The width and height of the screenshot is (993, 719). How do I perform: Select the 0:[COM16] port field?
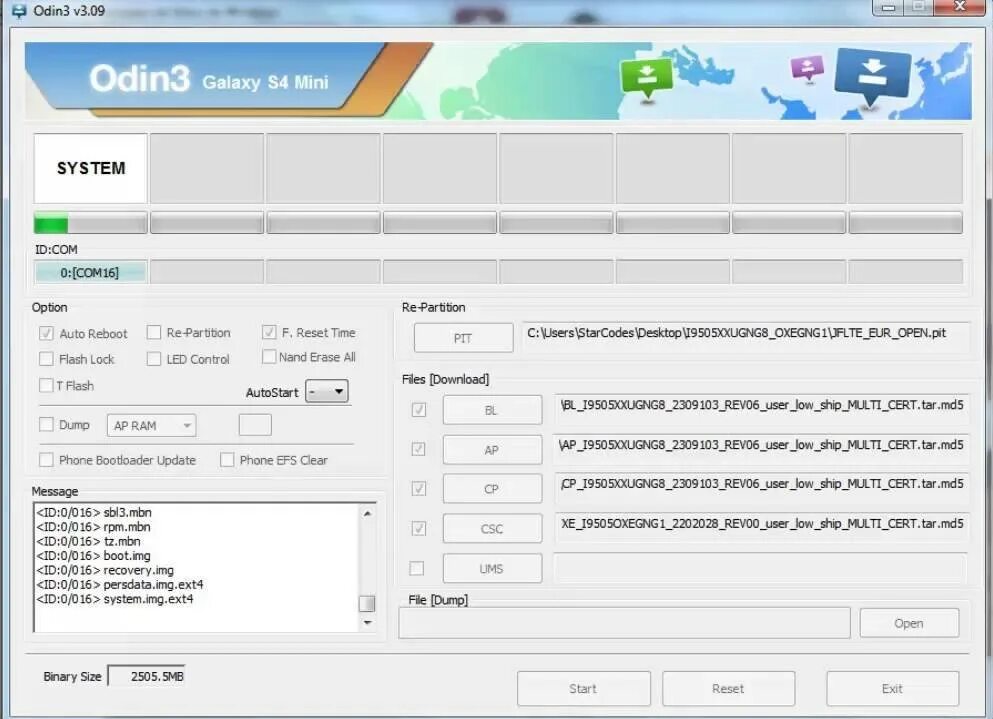[91, 272]
